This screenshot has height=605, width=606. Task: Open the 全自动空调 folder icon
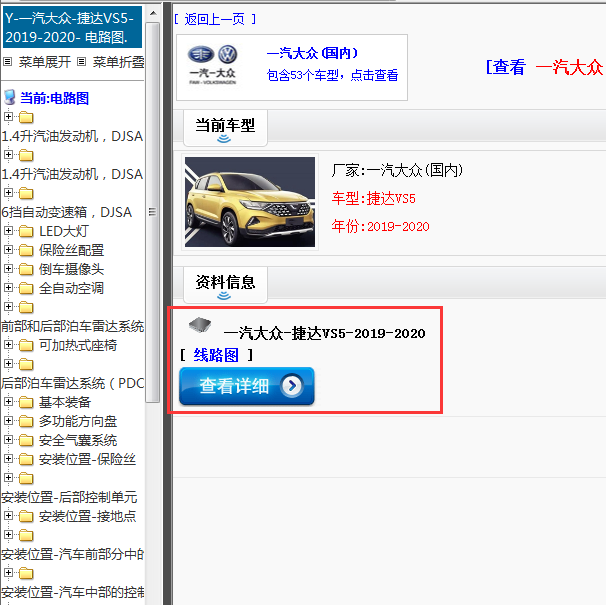tap(26, 288)
